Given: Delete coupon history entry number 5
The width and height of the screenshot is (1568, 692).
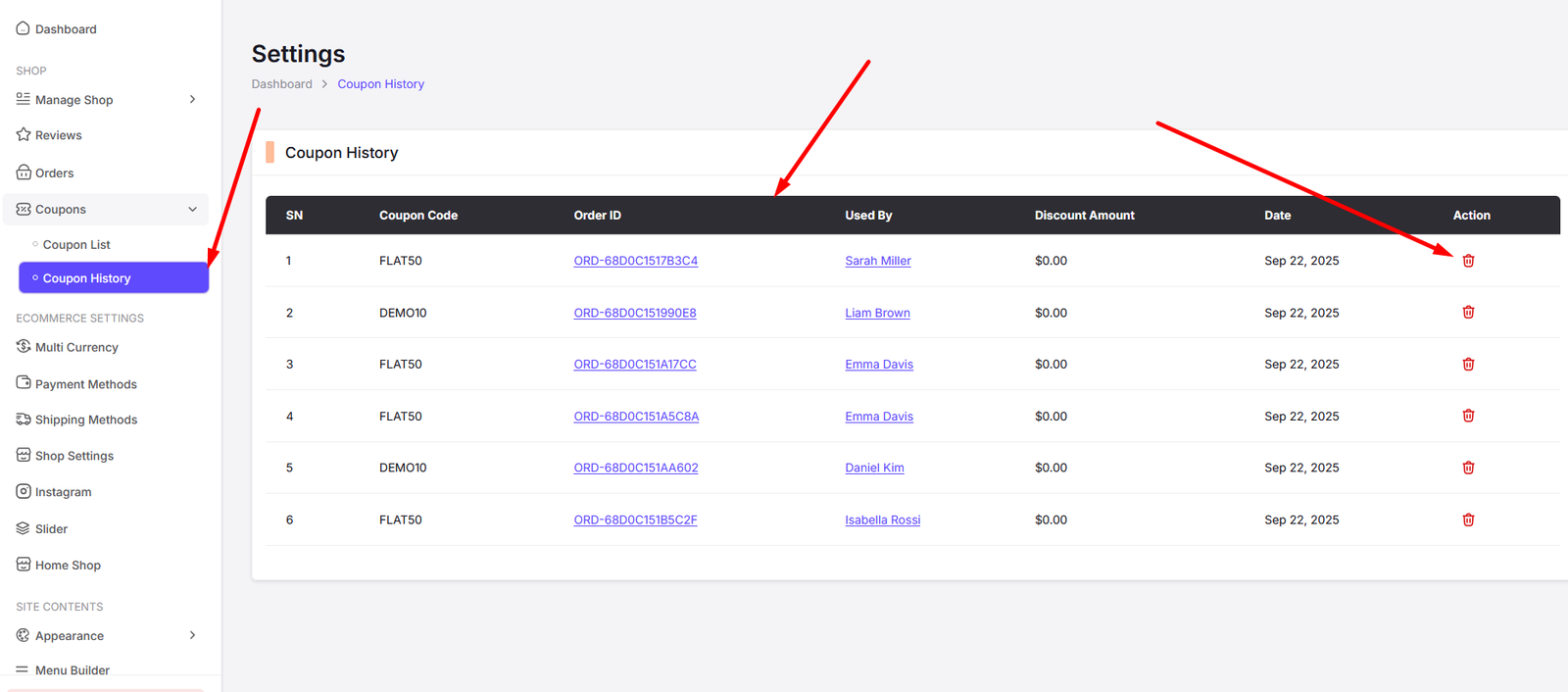Looking at the screenshot, I should click(1468, 468).
